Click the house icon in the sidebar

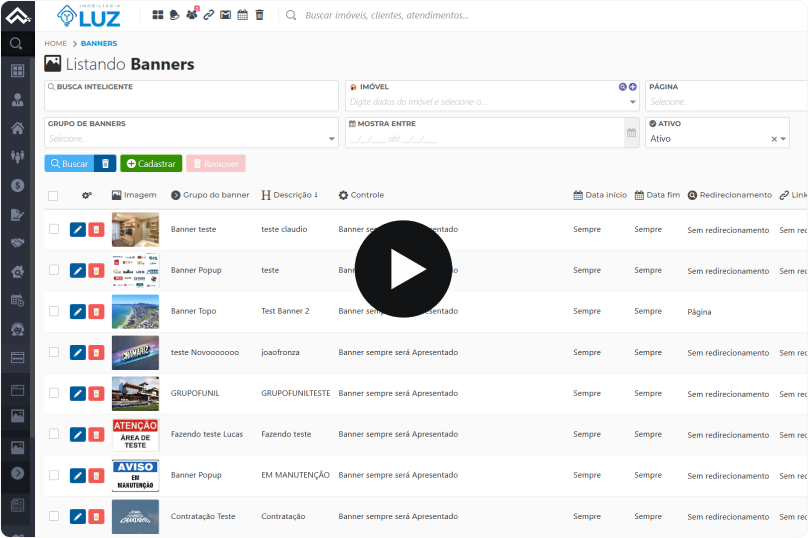(x=17, y=128)
